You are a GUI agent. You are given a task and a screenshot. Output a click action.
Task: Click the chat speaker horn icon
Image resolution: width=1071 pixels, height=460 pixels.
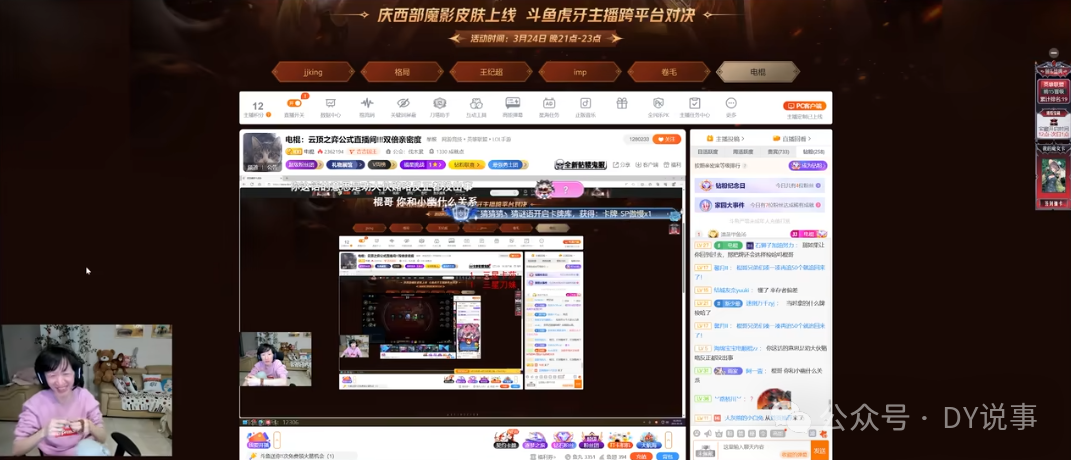click(707, 433)
